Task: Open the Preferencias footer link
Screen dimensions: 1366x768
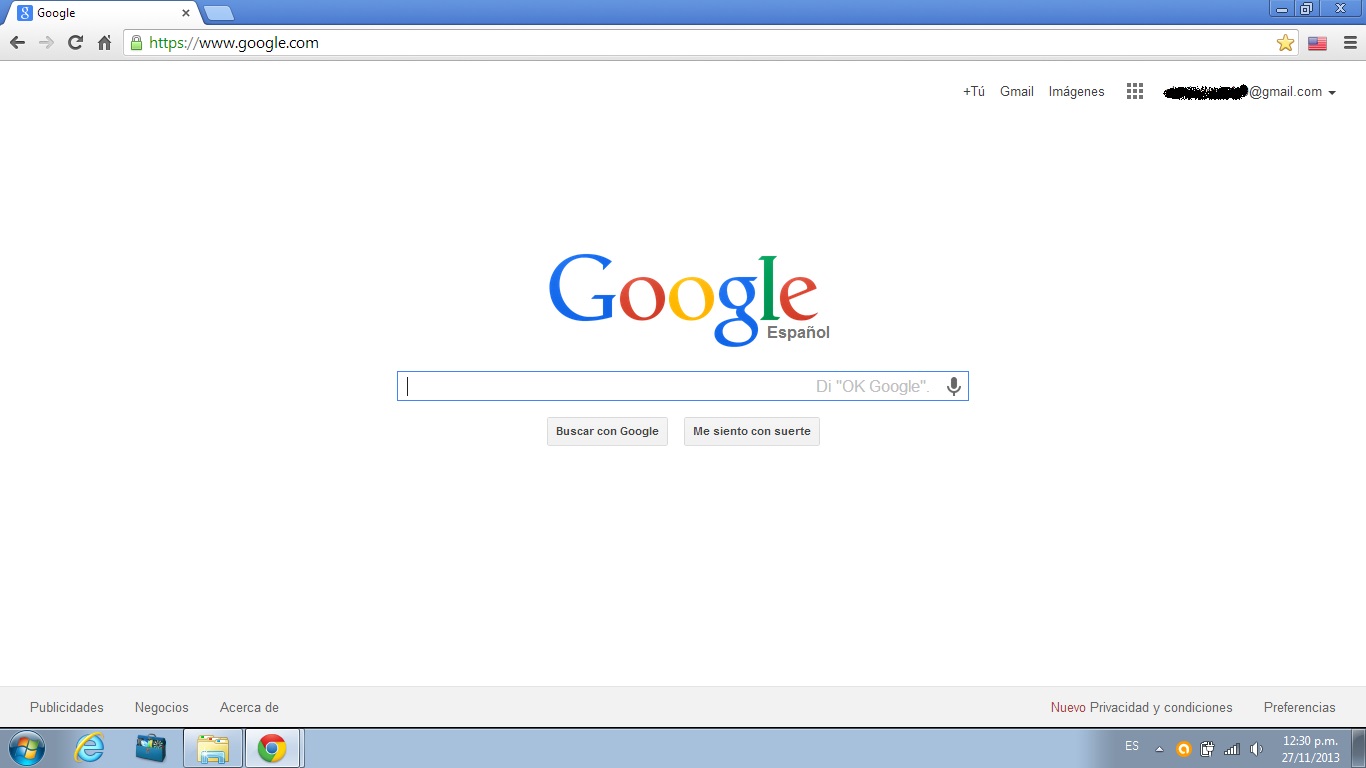Action: (1300, 707)
